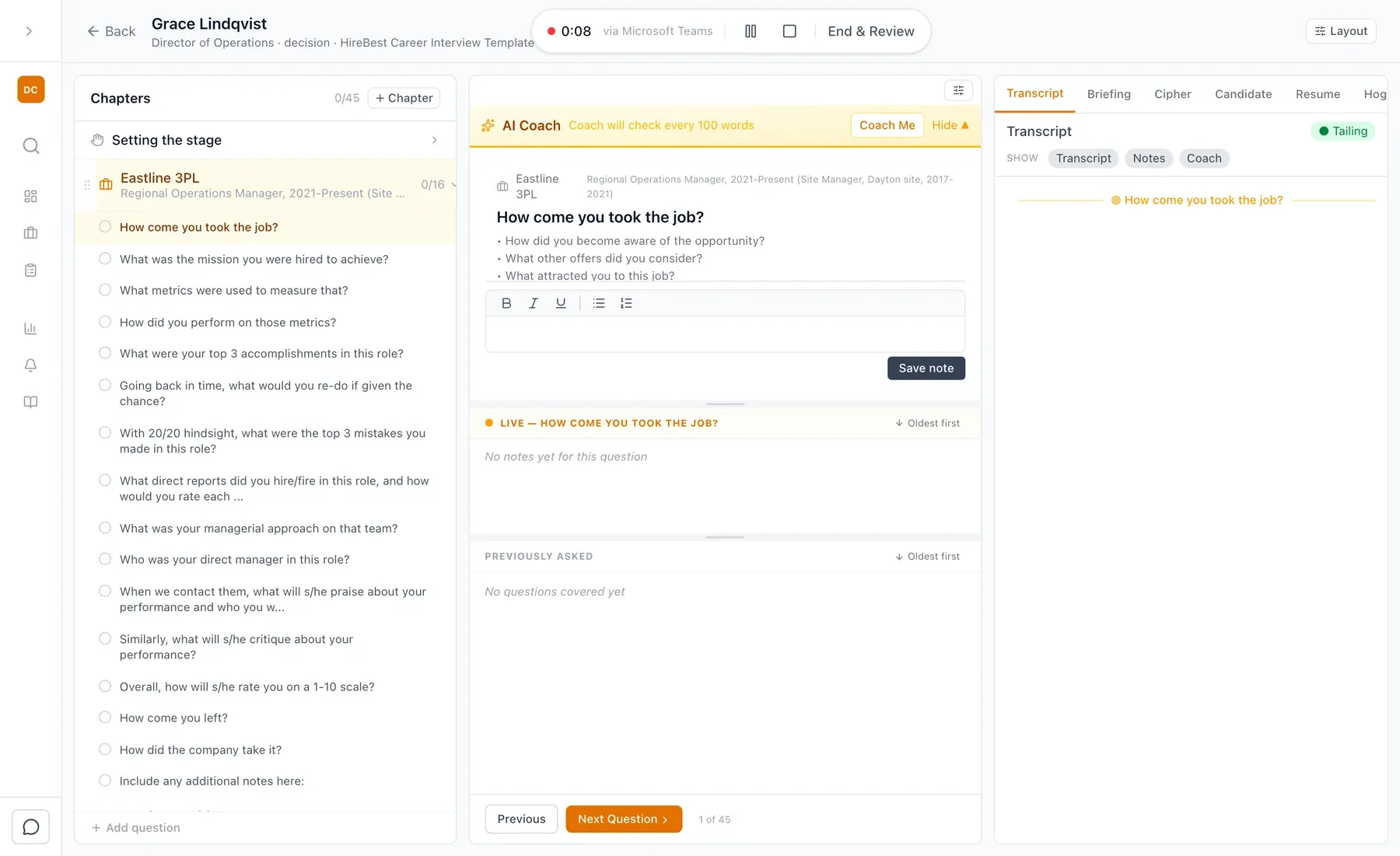Click the Setting the stage hand icon
Viewport: 1400px width, 856px height.
pos(97,140)
